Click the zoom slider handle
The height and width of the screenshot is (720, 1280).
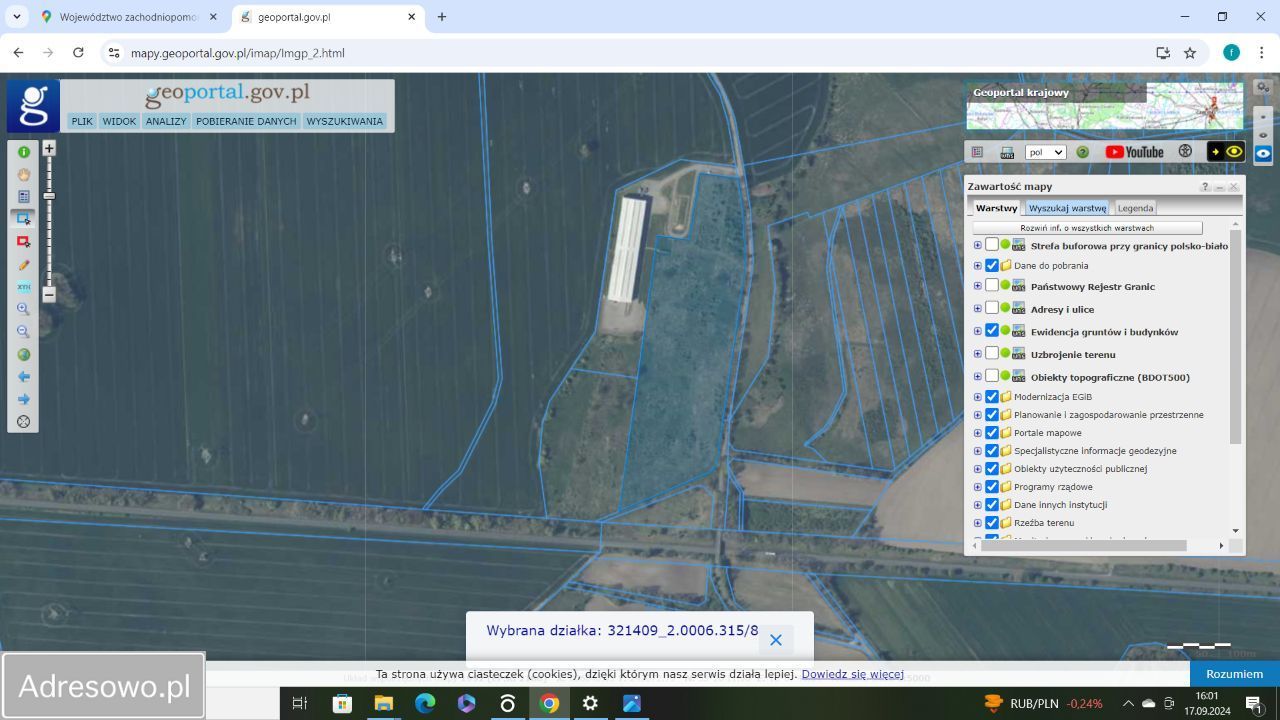click(x=49, y=196)
